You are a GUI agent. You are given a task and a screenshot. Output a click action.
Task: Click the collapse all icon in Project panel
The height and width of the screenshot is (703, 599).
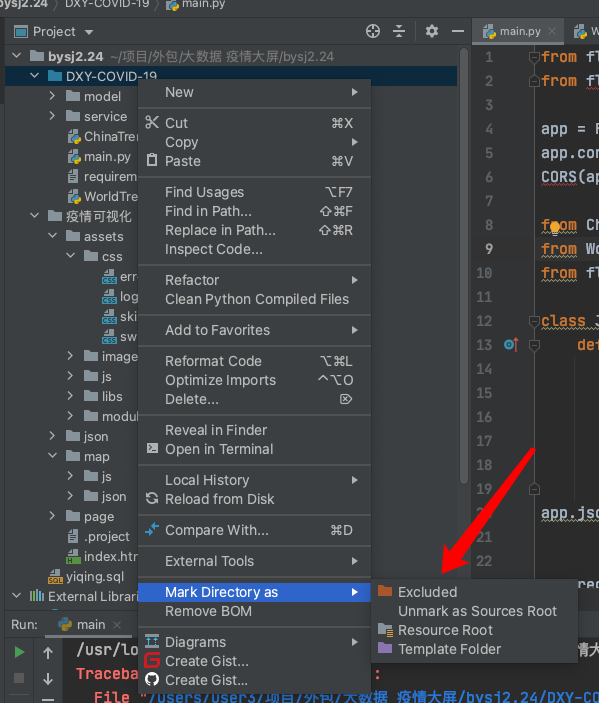click(399, 31)
